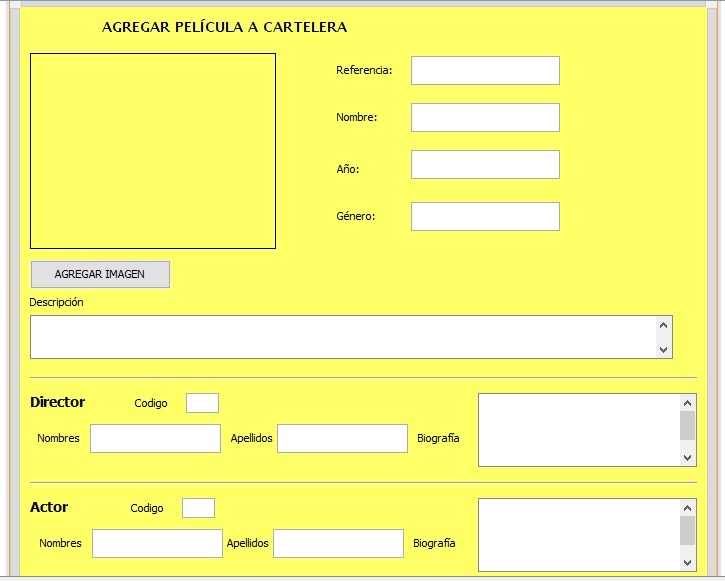Click the Actor 'Codigo' label
725x581 pixels.
coord(147,508)
